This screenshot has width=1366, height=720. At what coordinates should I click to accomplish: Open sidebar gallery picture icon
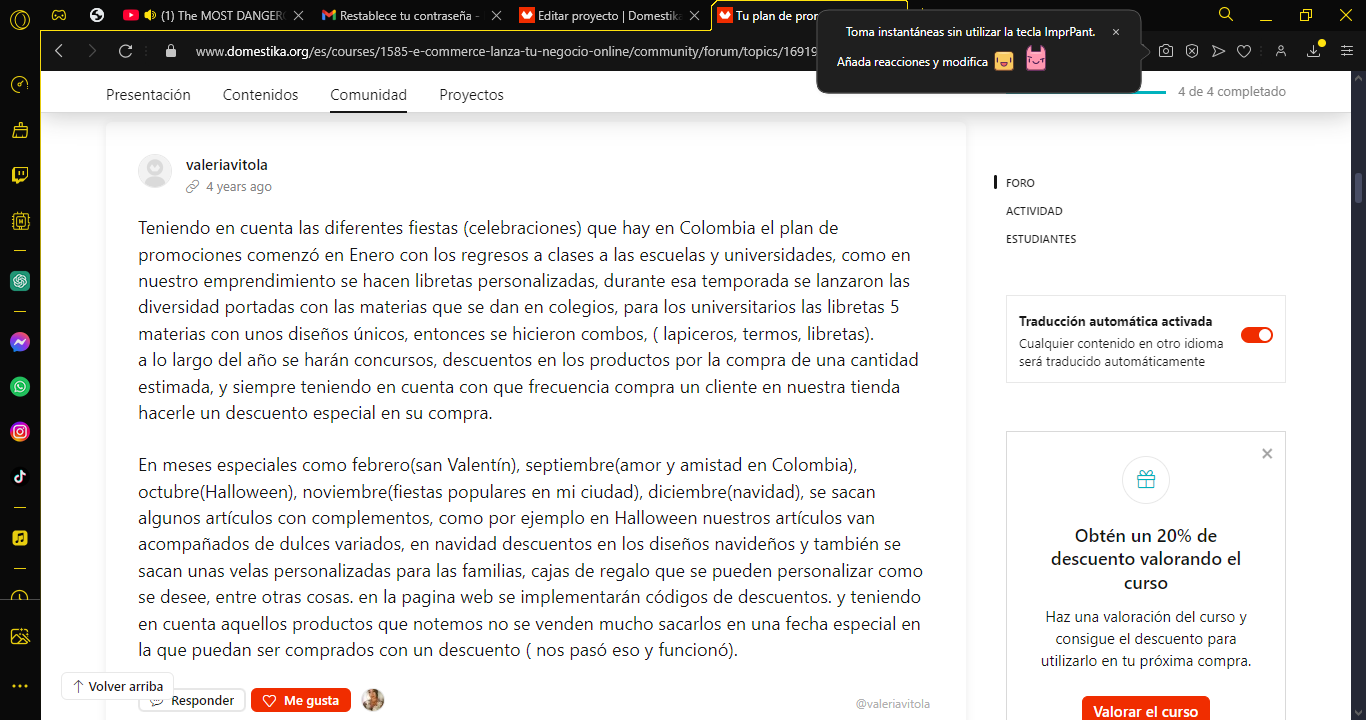(20, 636)
